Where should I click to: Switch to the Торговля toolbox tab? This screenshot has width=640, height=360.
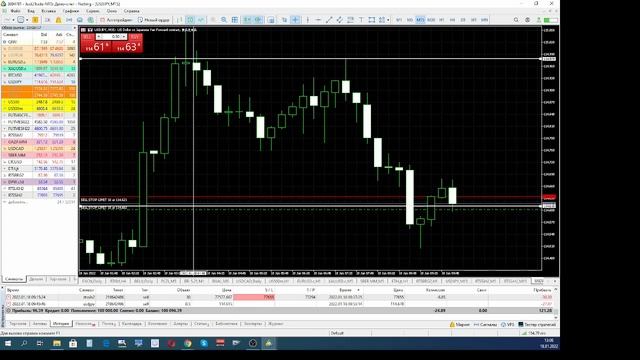(x=18, y=324)
